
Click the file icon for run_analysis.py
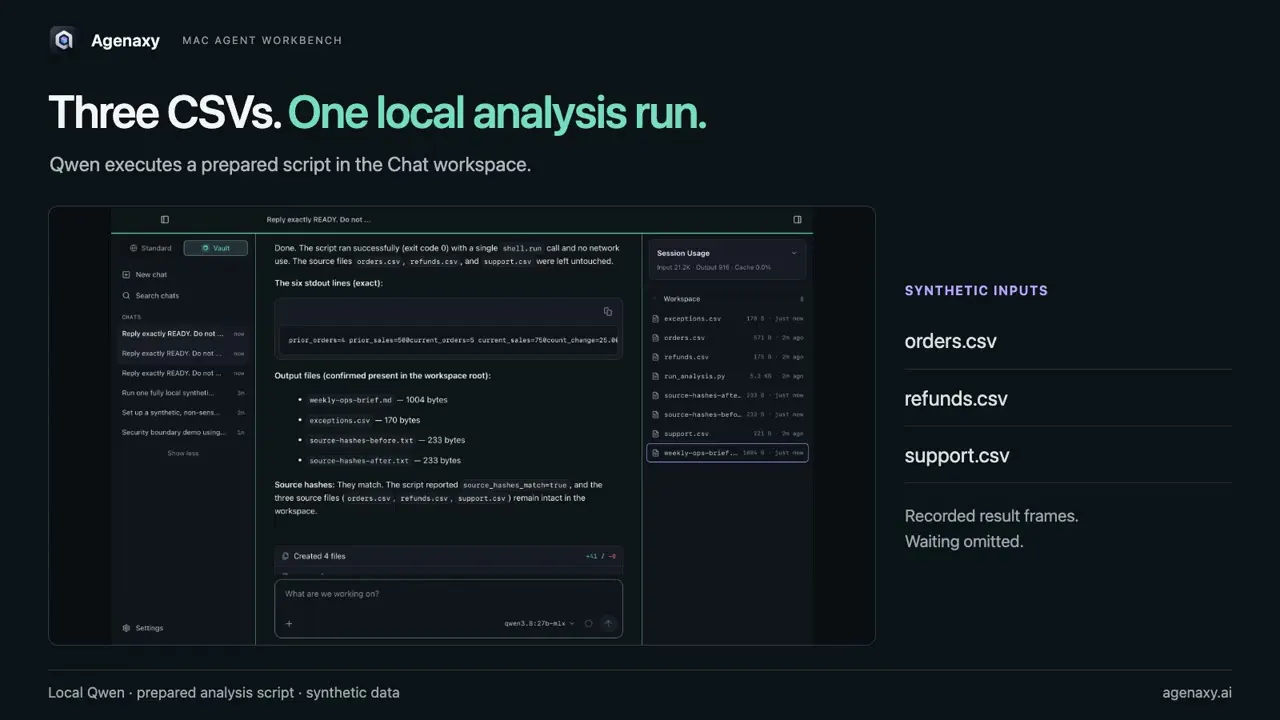[x=656, y=377]
